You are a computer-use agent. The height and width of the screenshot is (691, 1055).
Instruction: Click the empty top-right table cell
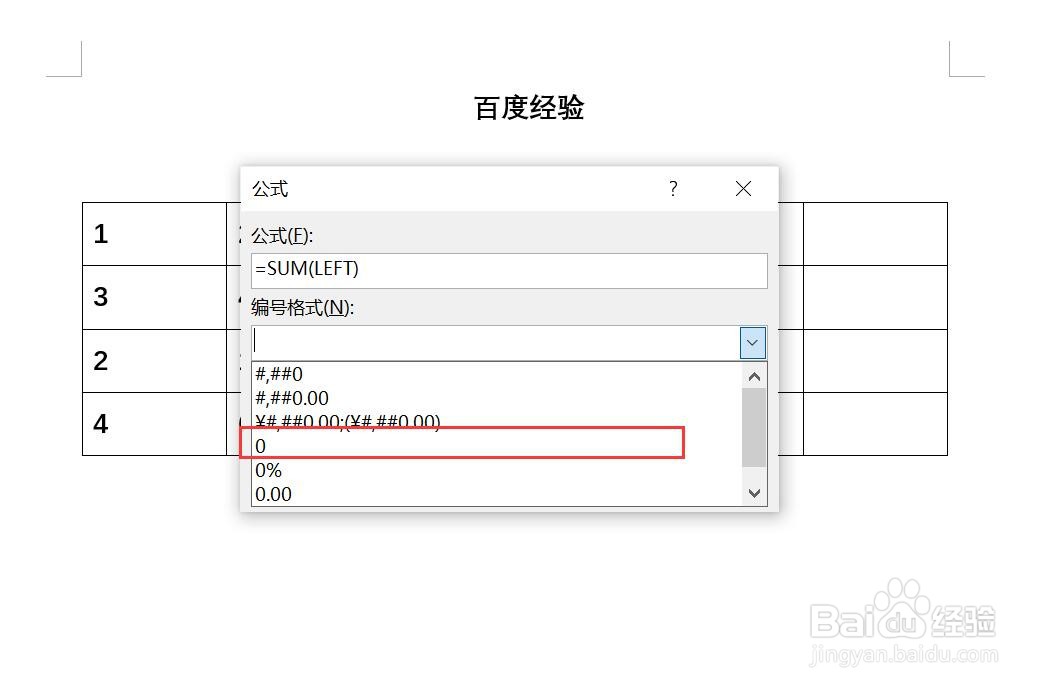point(875,234)
